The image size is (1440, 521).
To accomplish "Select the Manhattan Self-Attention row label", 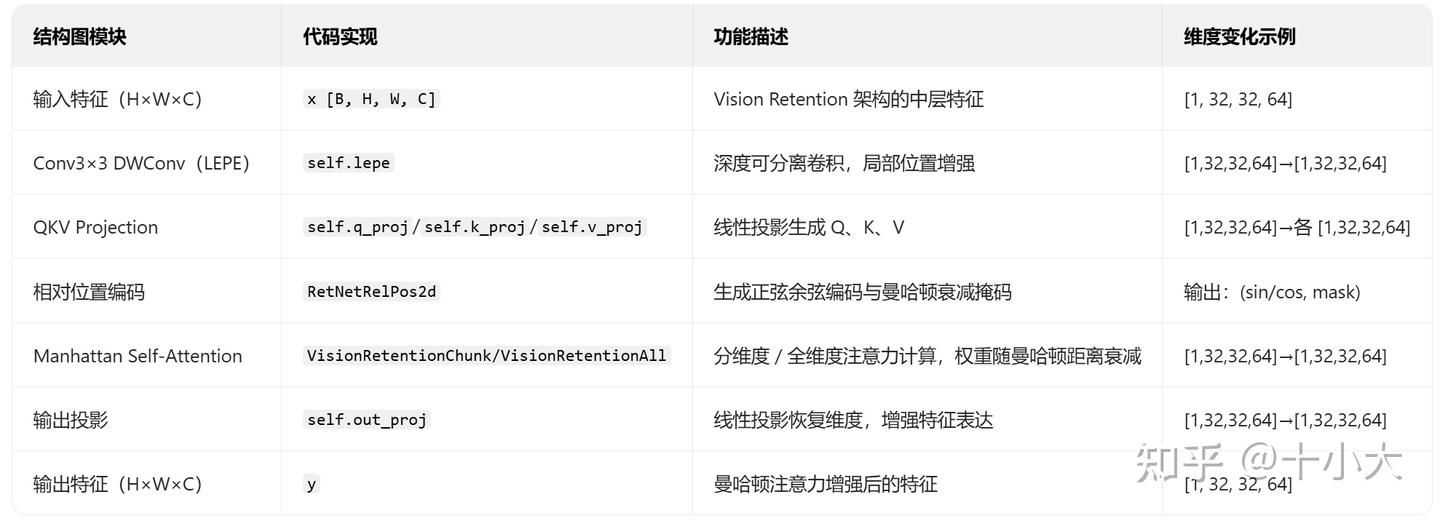I will (x=137, y=356).
